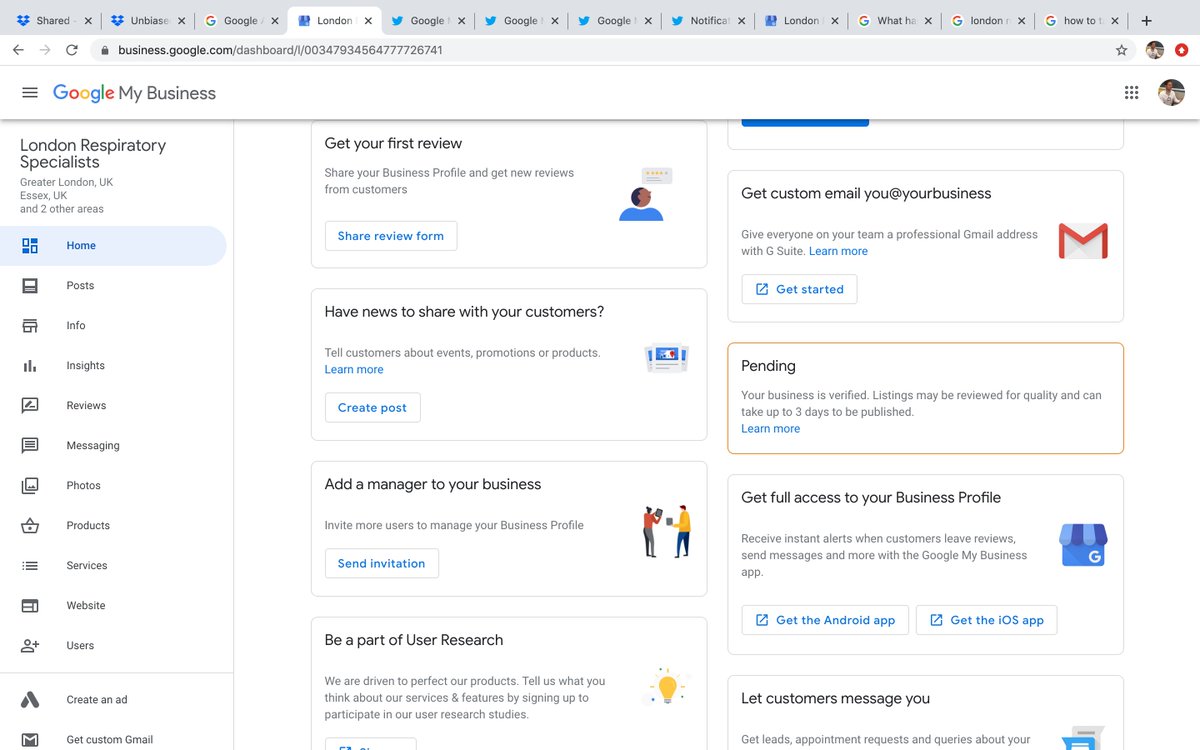Click the Products basket icon
This screenshot has height=750, width=1200.
click(x=30, y=525)
